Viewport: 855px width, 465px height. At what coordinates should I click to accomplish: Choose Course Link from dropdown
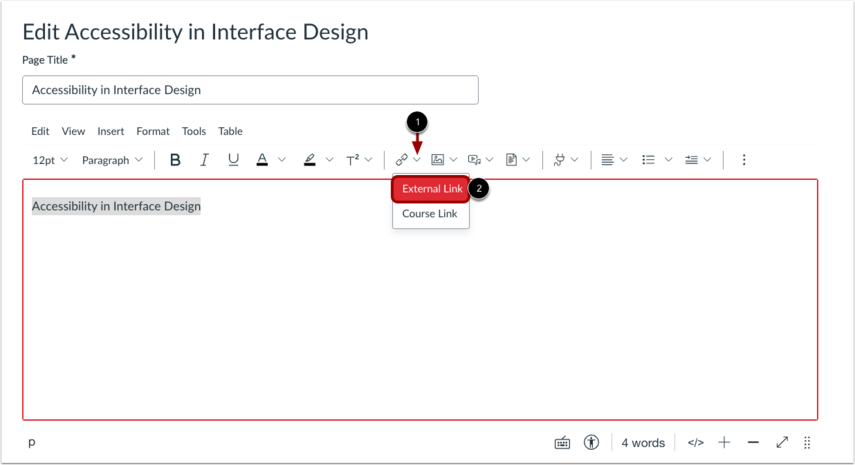431,214
